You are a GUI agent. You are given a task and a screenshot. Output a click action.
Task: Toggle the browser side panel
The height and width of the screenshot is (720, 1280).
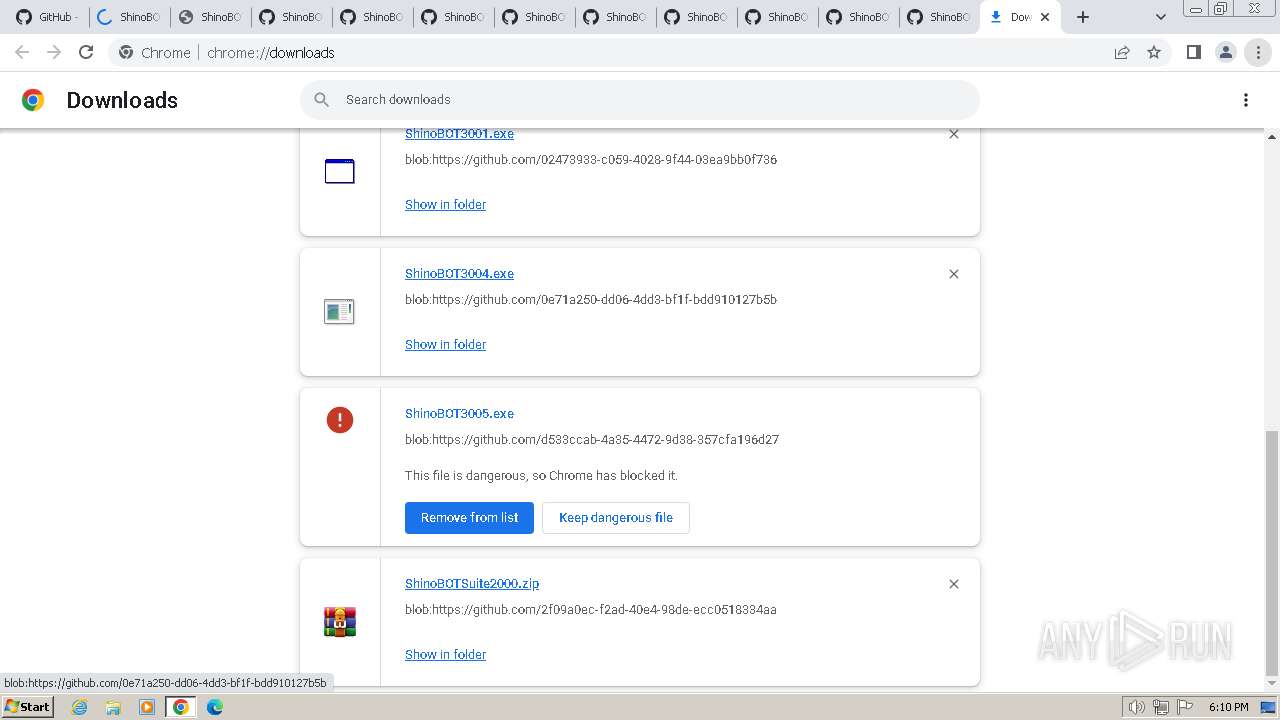pos(1193,52)
